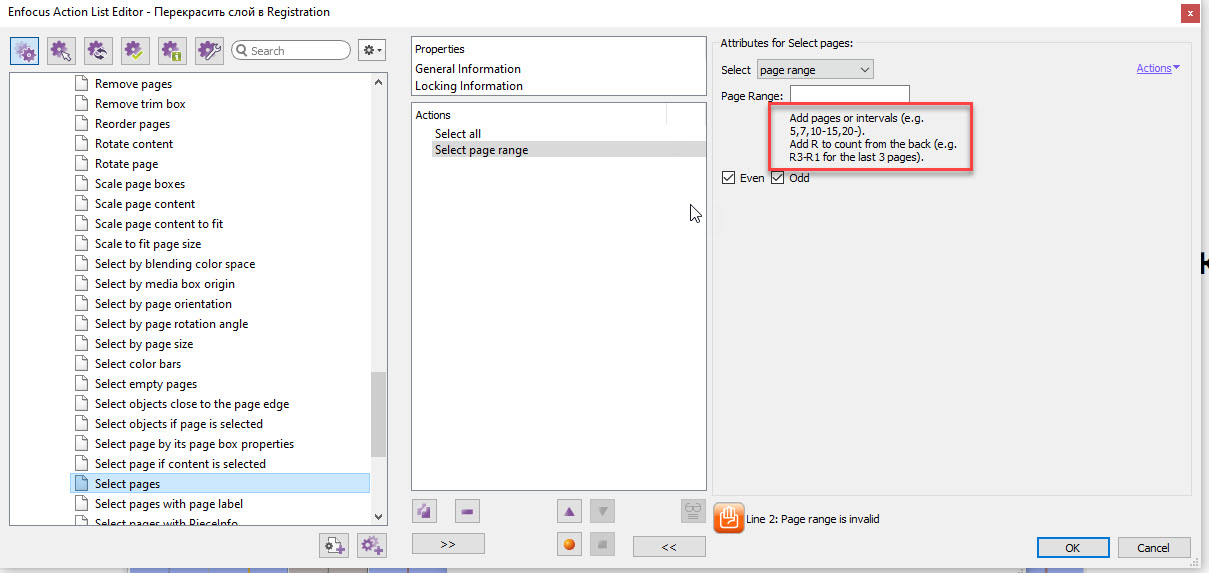The image size is (1209, 573).
Task: Select General Information in Properties
Action: pyautogui.click(x=468, y=69)
